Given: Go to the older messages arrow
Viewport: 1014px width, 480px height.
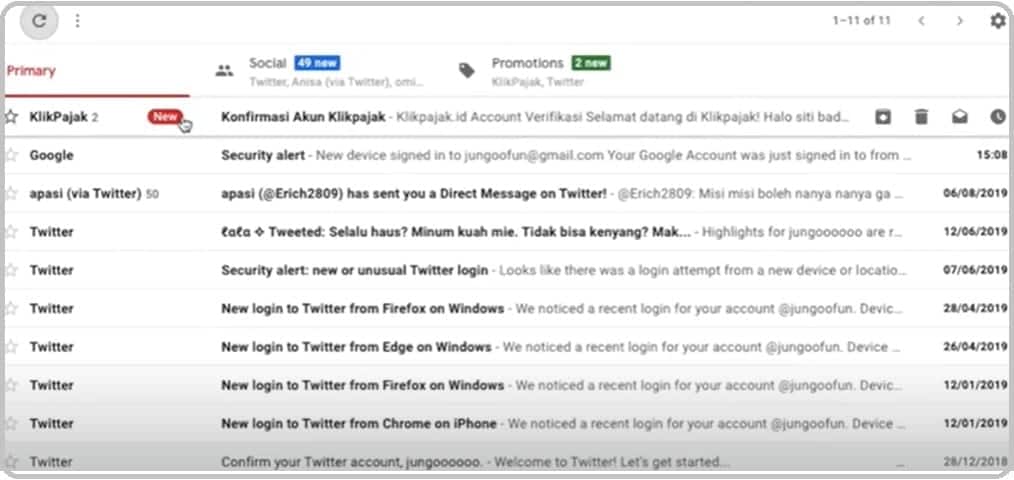Looking at the screenshot, I should [960, 21].
